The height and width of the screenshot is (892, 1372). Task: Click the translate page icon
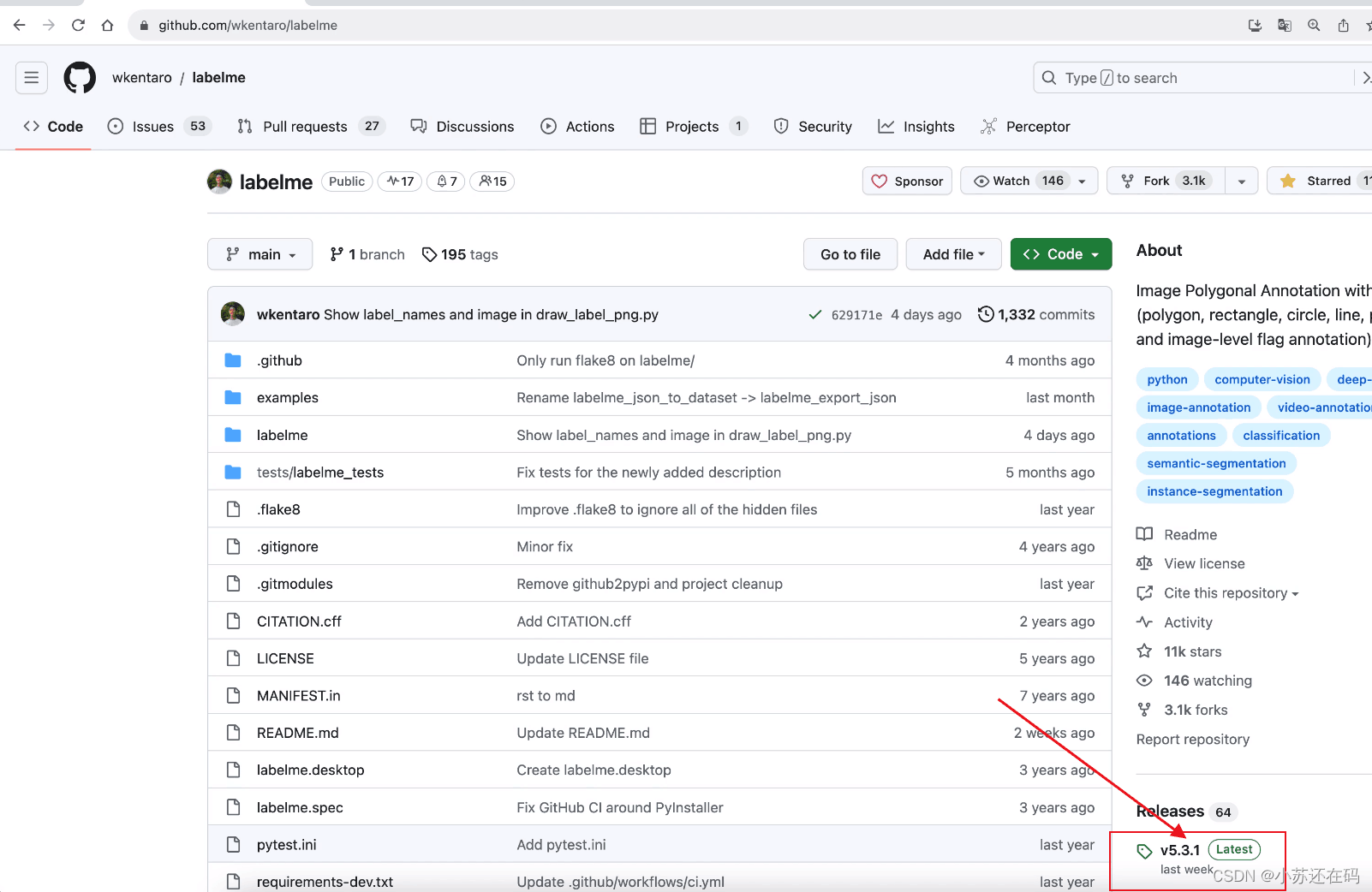coord(1284,26)
